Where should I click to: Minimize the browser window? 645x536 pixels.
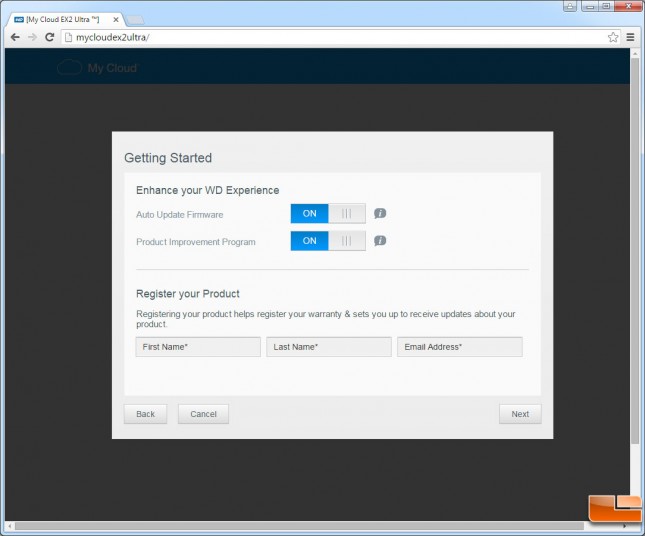[590, 6]
